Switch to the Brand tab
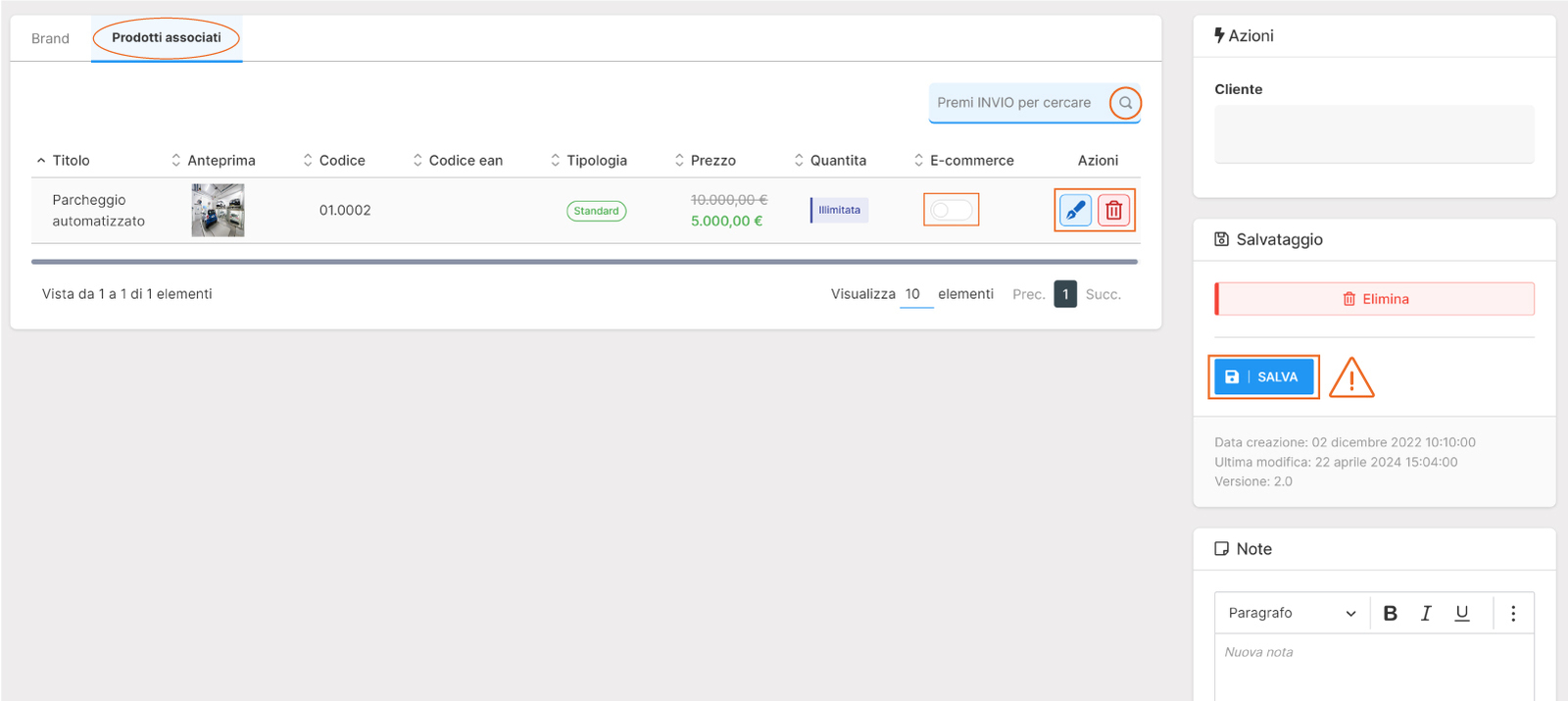This screenshot has height=701, width=1568. point(50,38)
